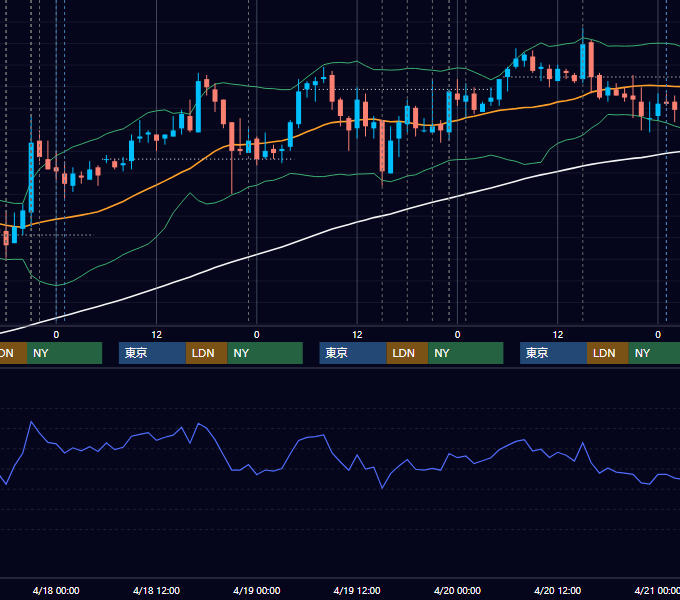Click hour label 0 above 4/18 00:00

click(x=56, y=335)
